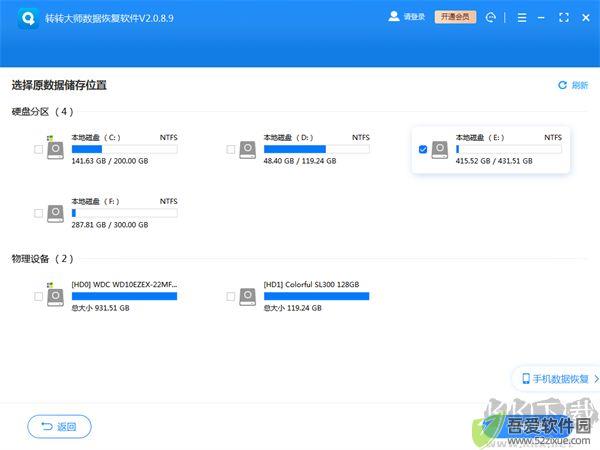
Task: Uncheck the local disk E: checkbox
Action: coord(423,149)
